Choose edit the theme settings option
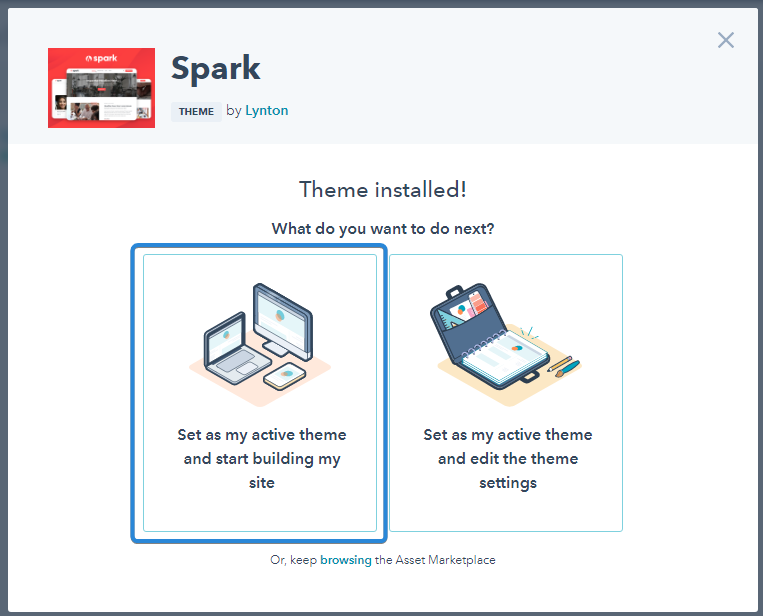The width and height of the screenshot is (763, 616). click(506, 393)
